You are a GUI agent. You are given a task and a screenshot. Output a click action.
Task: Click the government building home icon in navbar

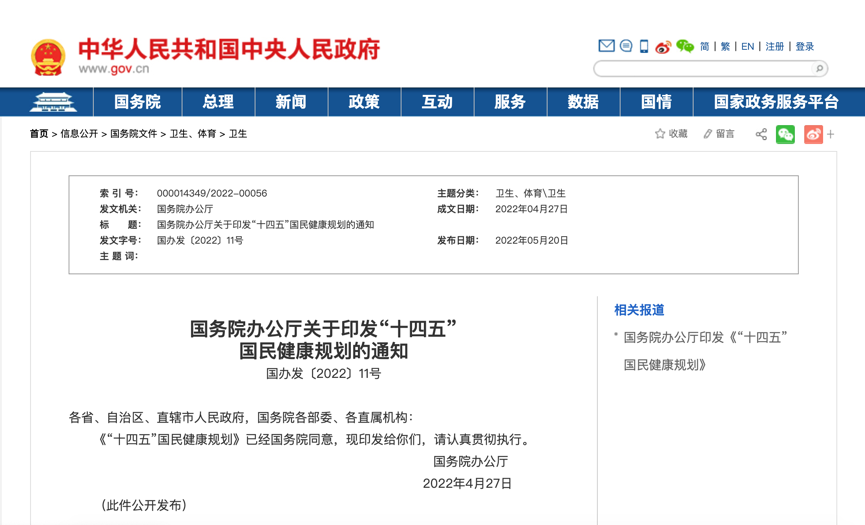[x=53, y=102]
